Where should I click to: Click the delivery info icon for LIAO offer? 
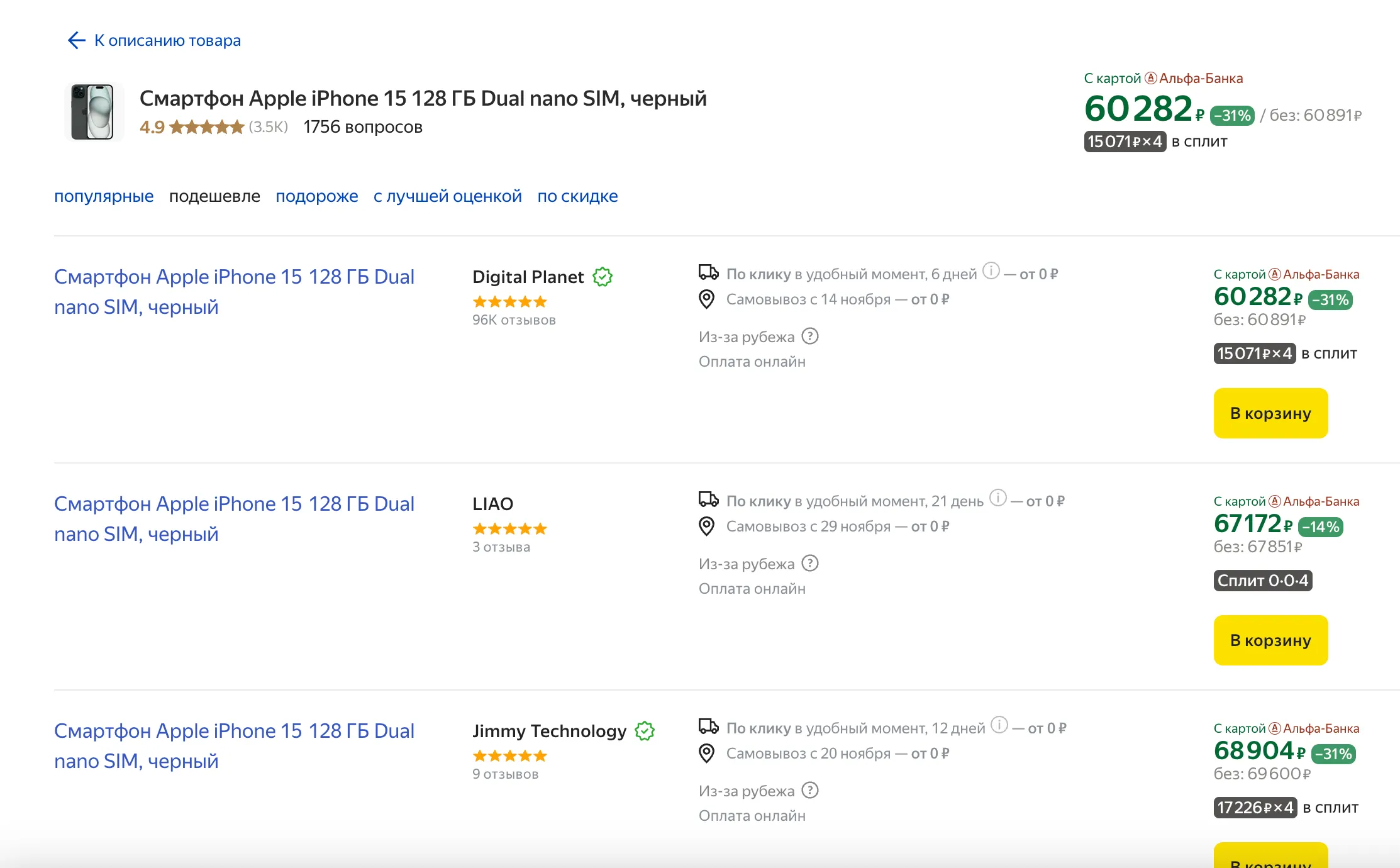pyautogui.click(x=997, y=498)
